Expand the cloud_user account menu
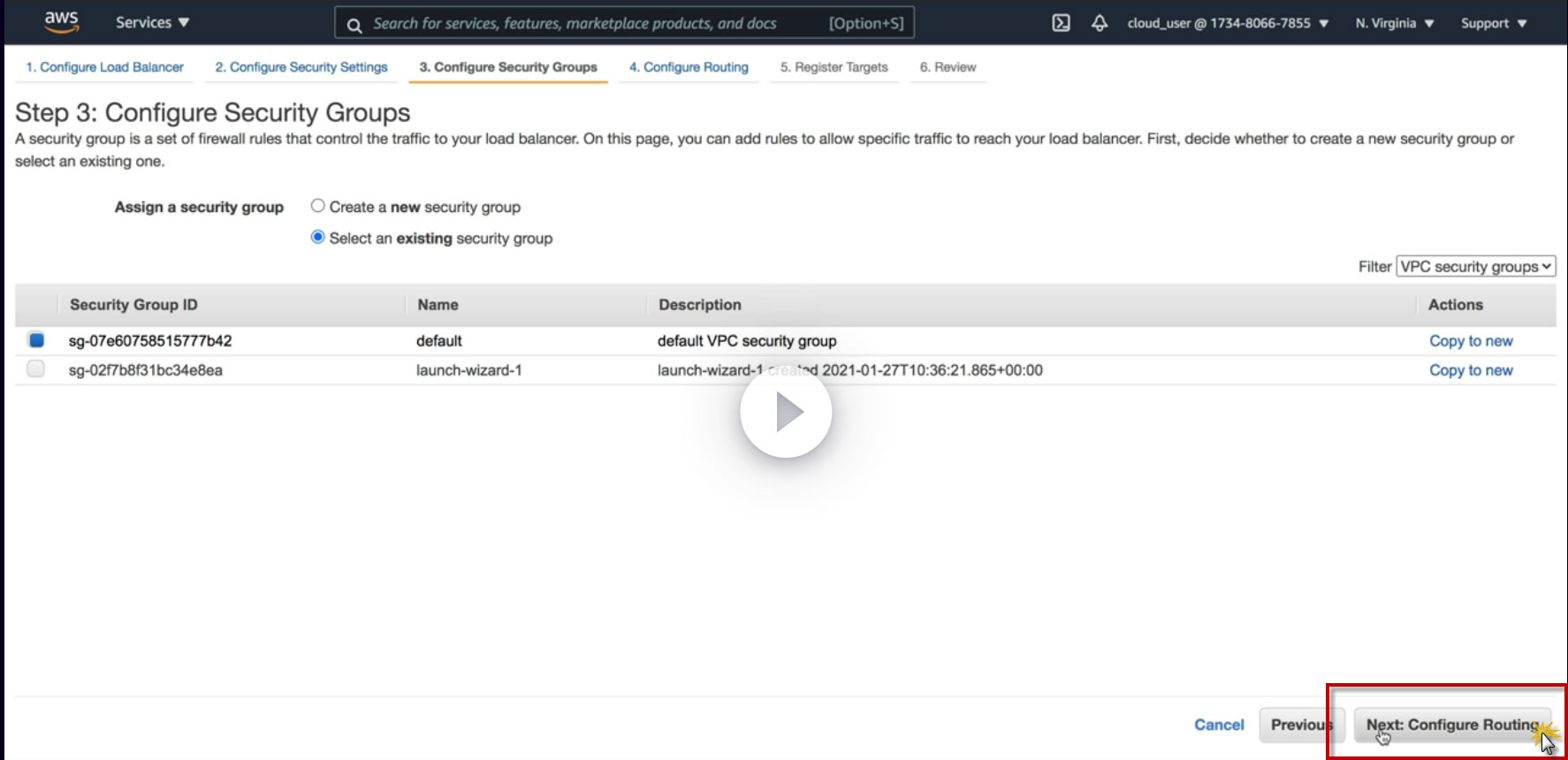Screen dimensions: 1568x760 tap(1227, 23)
